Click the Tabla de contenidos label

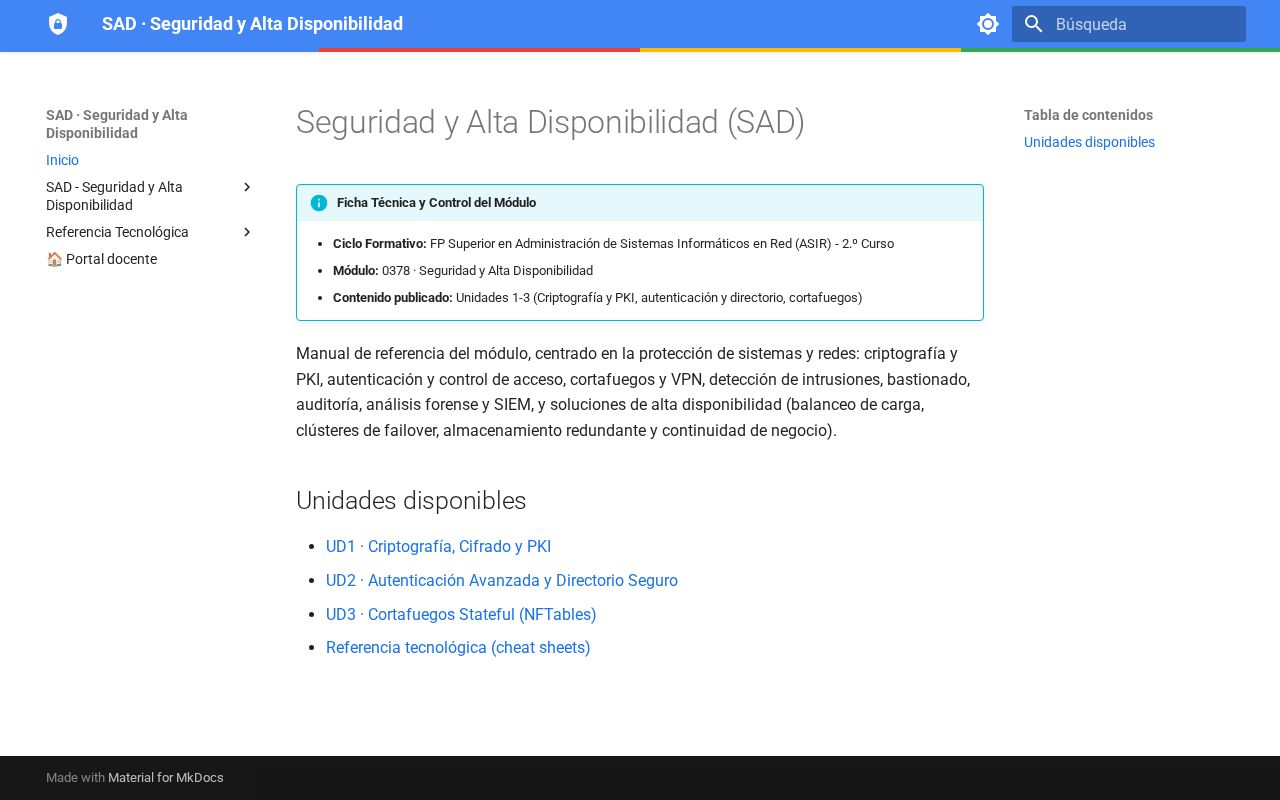1088,115
